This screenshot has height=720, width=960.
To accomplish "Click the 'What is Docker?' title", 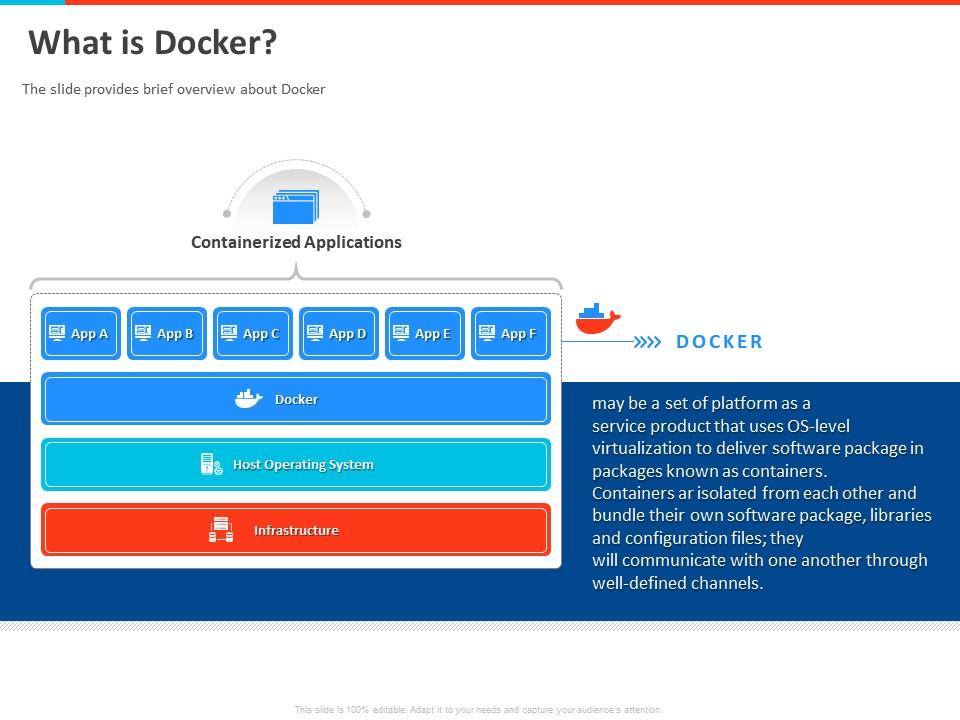I will [x=153, y=43].
